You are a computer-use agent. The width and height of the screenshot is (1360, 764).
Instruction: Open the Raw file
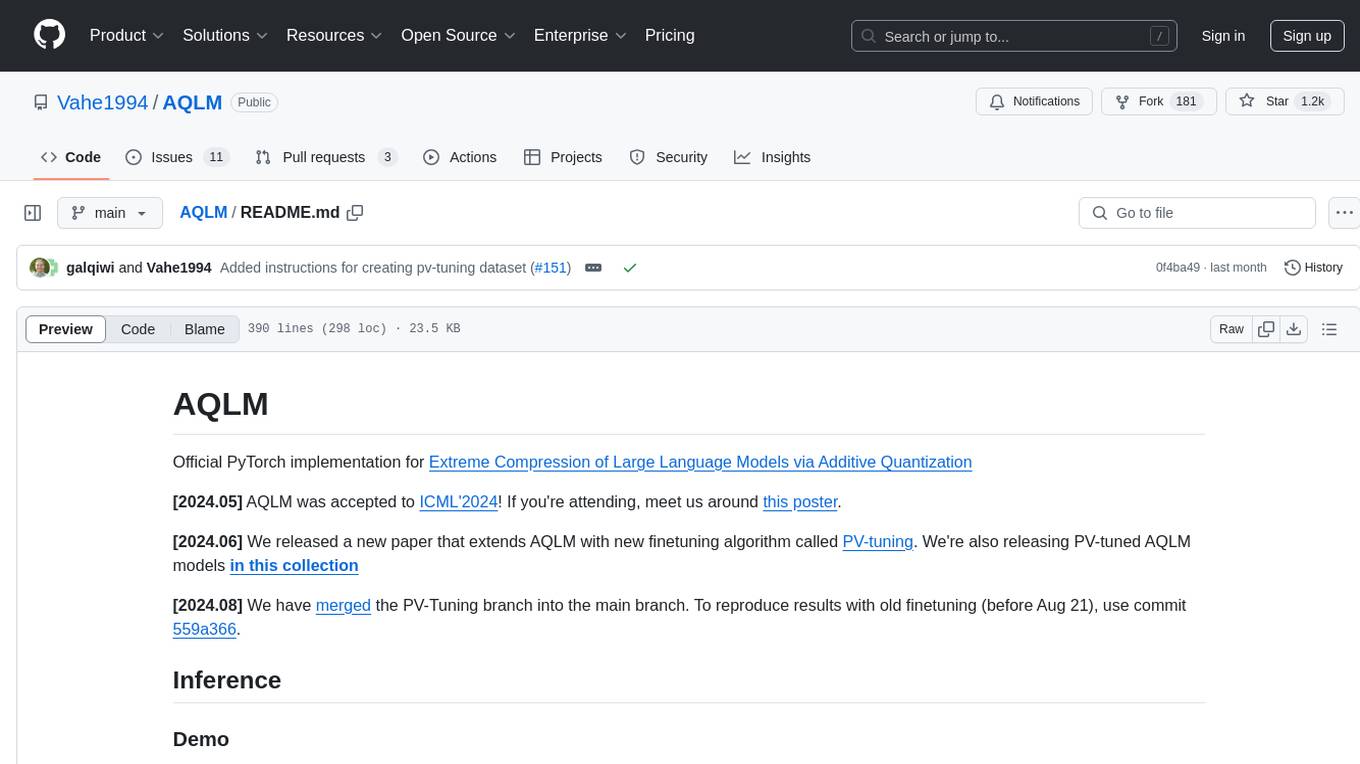1231,329
